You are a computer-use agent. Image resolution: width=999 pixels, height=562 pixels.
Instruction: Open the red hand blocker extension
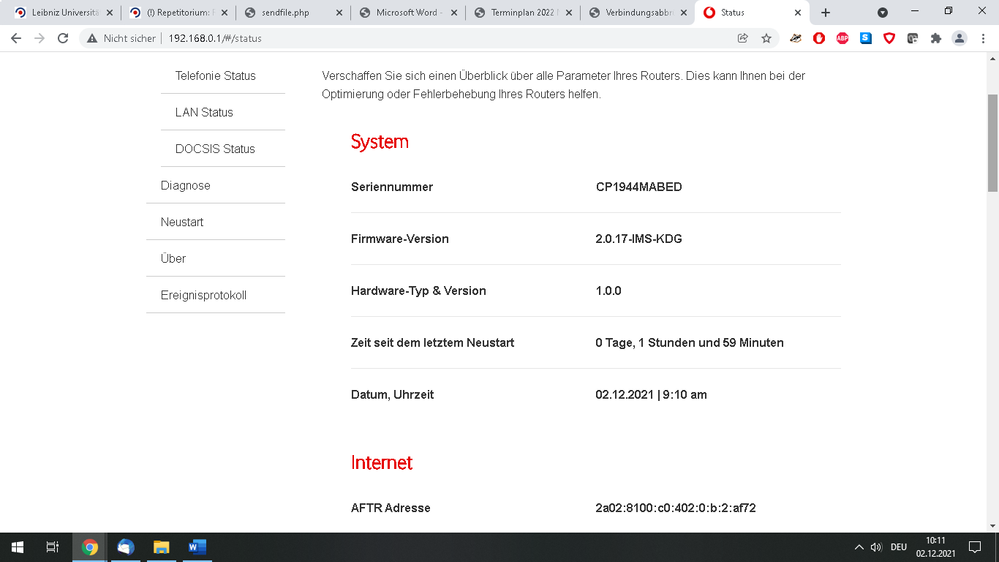[x=819, y=38]
